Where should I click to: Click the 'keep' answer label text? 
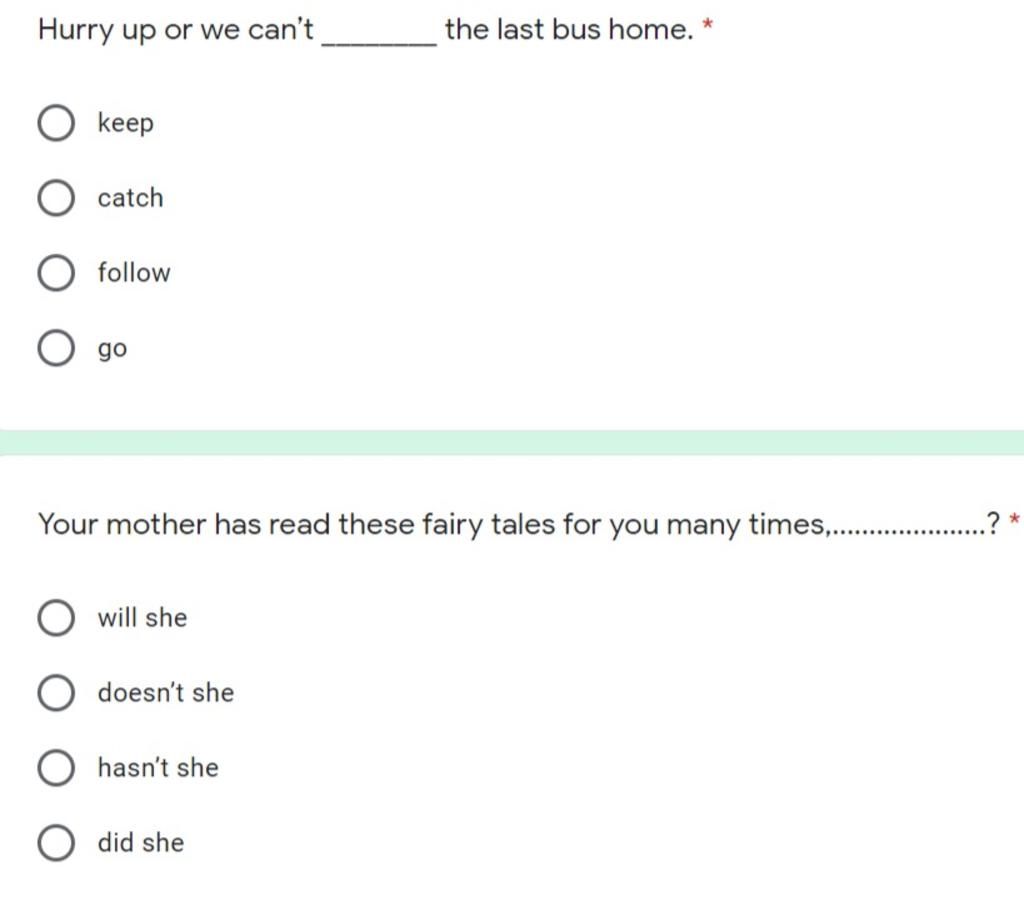[x=125, y=123]
